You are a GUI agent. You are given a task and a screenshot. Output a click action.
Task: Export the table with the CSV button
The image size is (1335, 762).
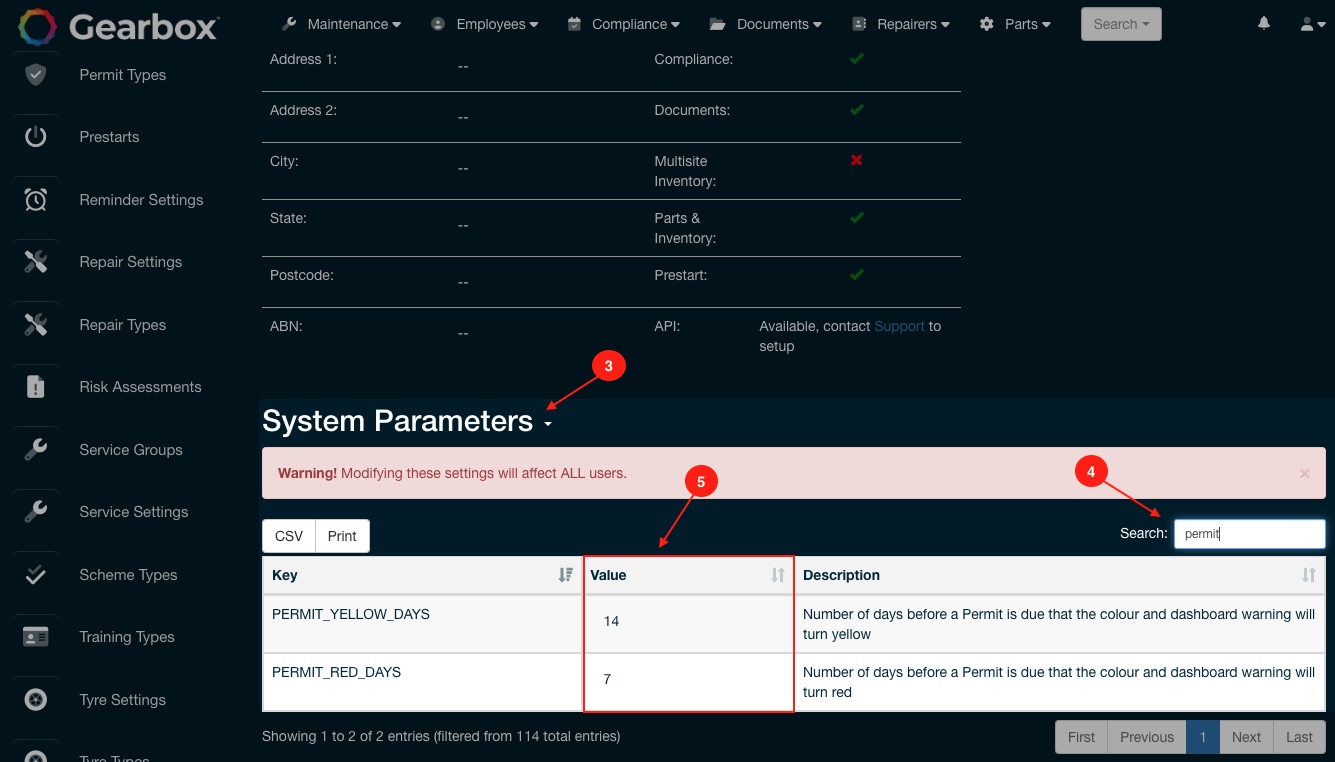point(288,535)
